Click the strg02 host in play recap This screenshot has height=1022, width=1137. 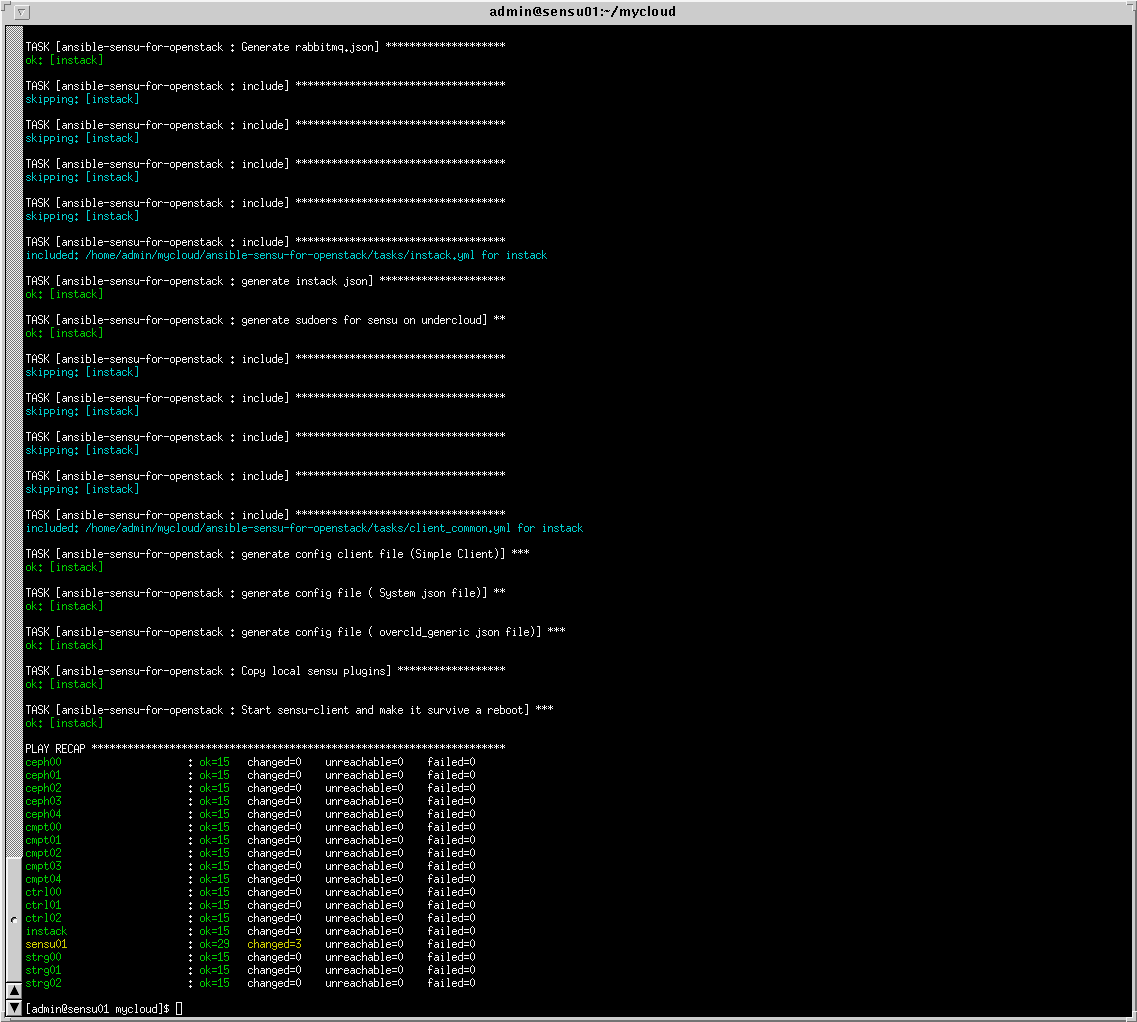coord(43,983)
